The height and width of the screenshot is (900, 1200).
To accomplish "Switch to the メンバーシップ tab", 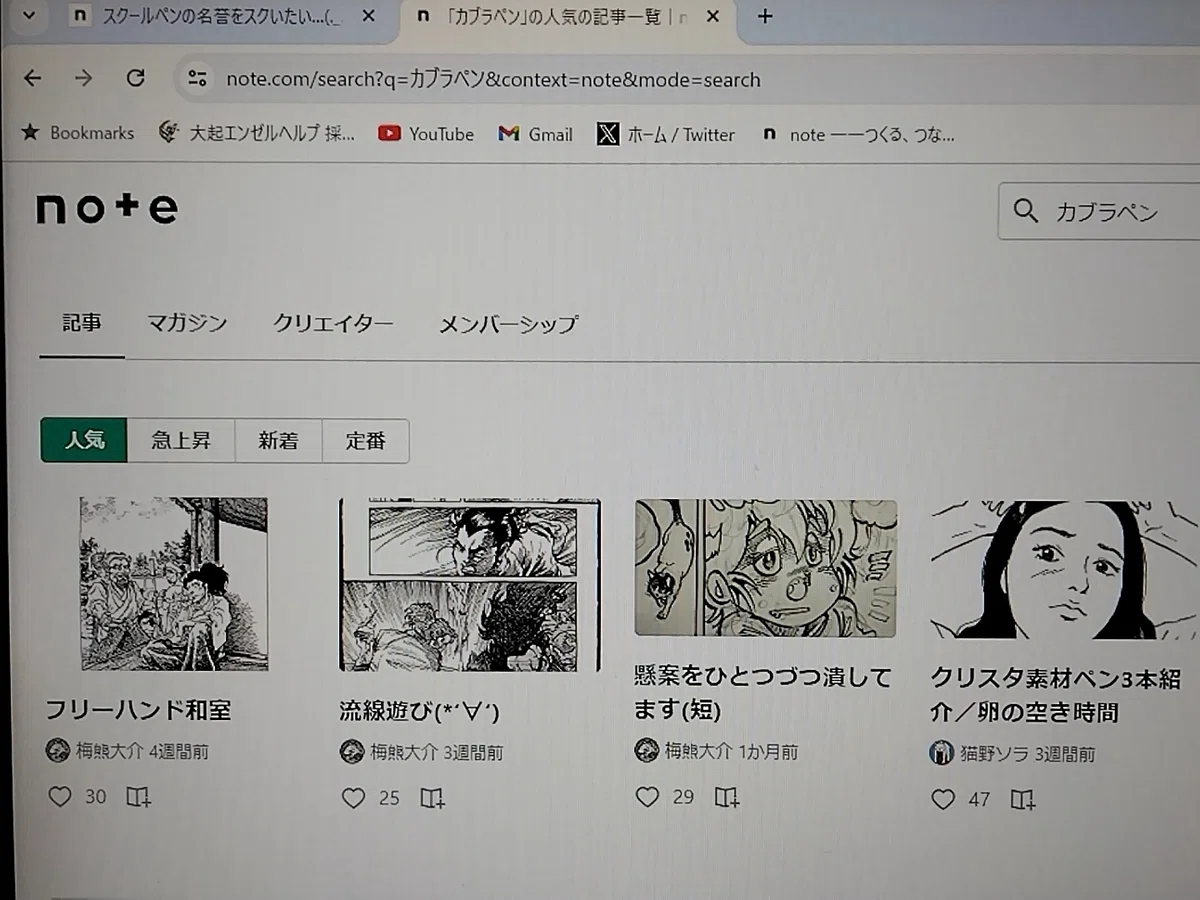I will click(508, 325).
